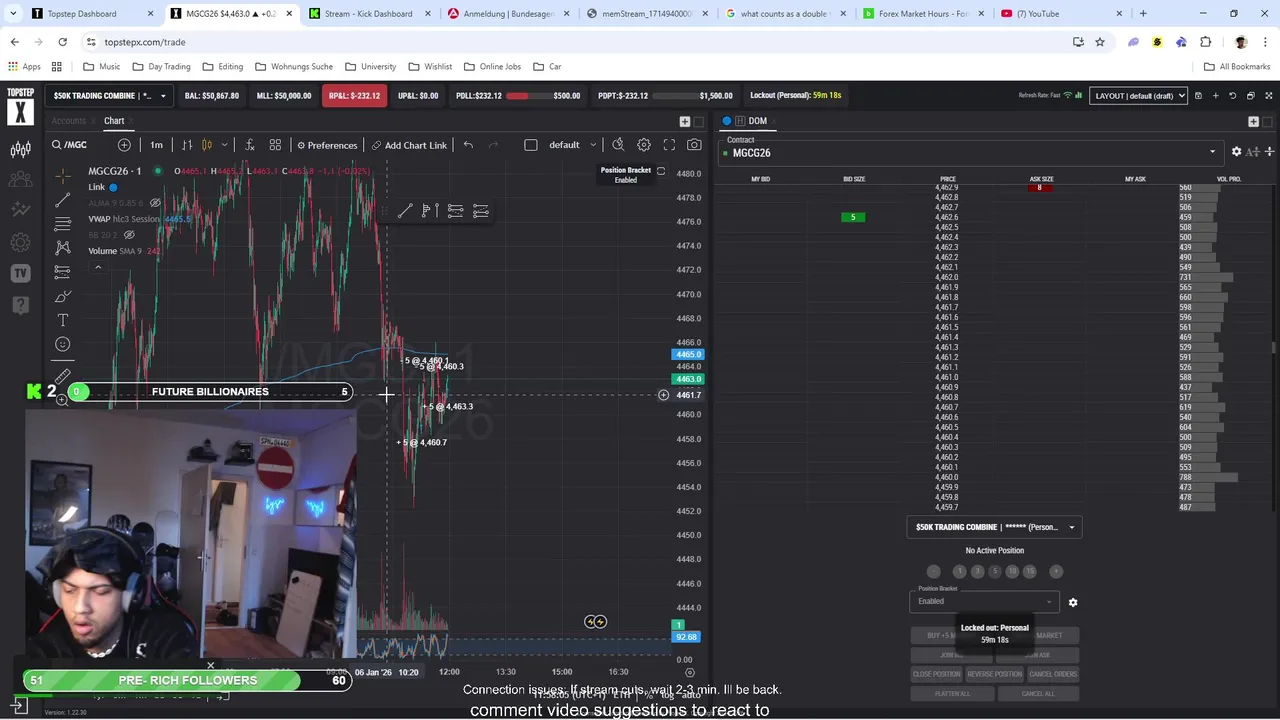Open Position Bracket settings gear
1280x720 pixels.
(1073, 602)
